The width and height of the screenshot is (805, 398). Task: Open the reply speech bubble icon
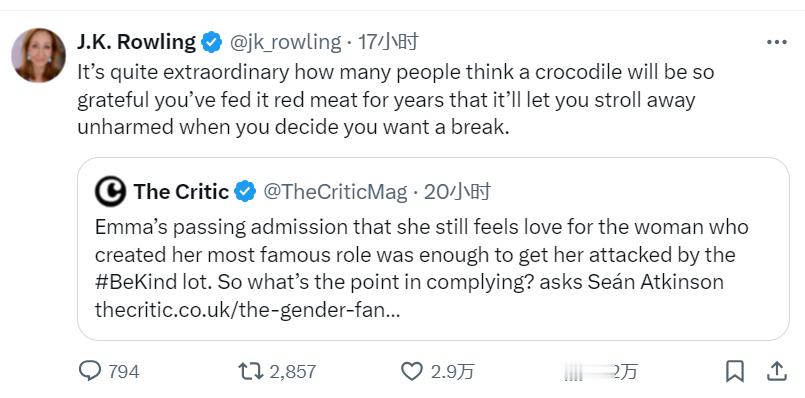click(x=90, y=371)
